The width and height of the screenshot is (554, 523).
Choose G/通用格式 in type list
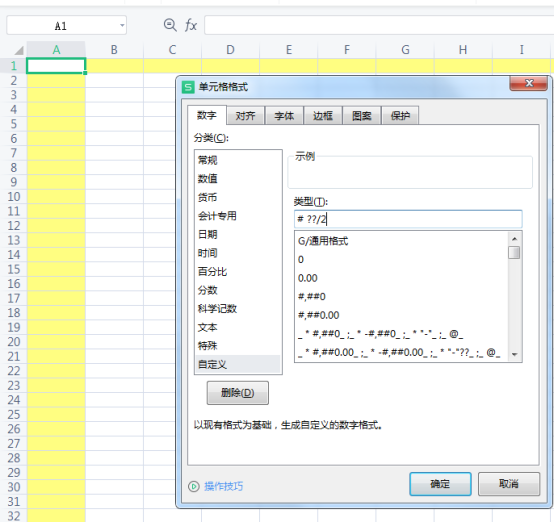[402, 241]
